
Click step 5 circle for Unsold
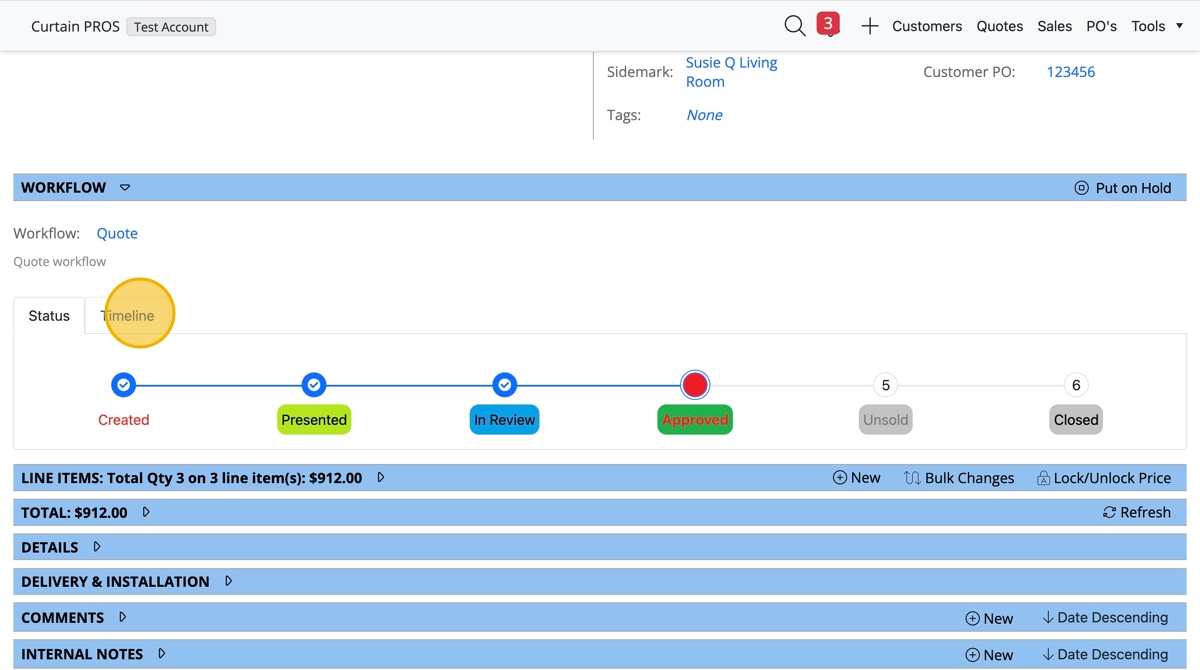(885, 385)
